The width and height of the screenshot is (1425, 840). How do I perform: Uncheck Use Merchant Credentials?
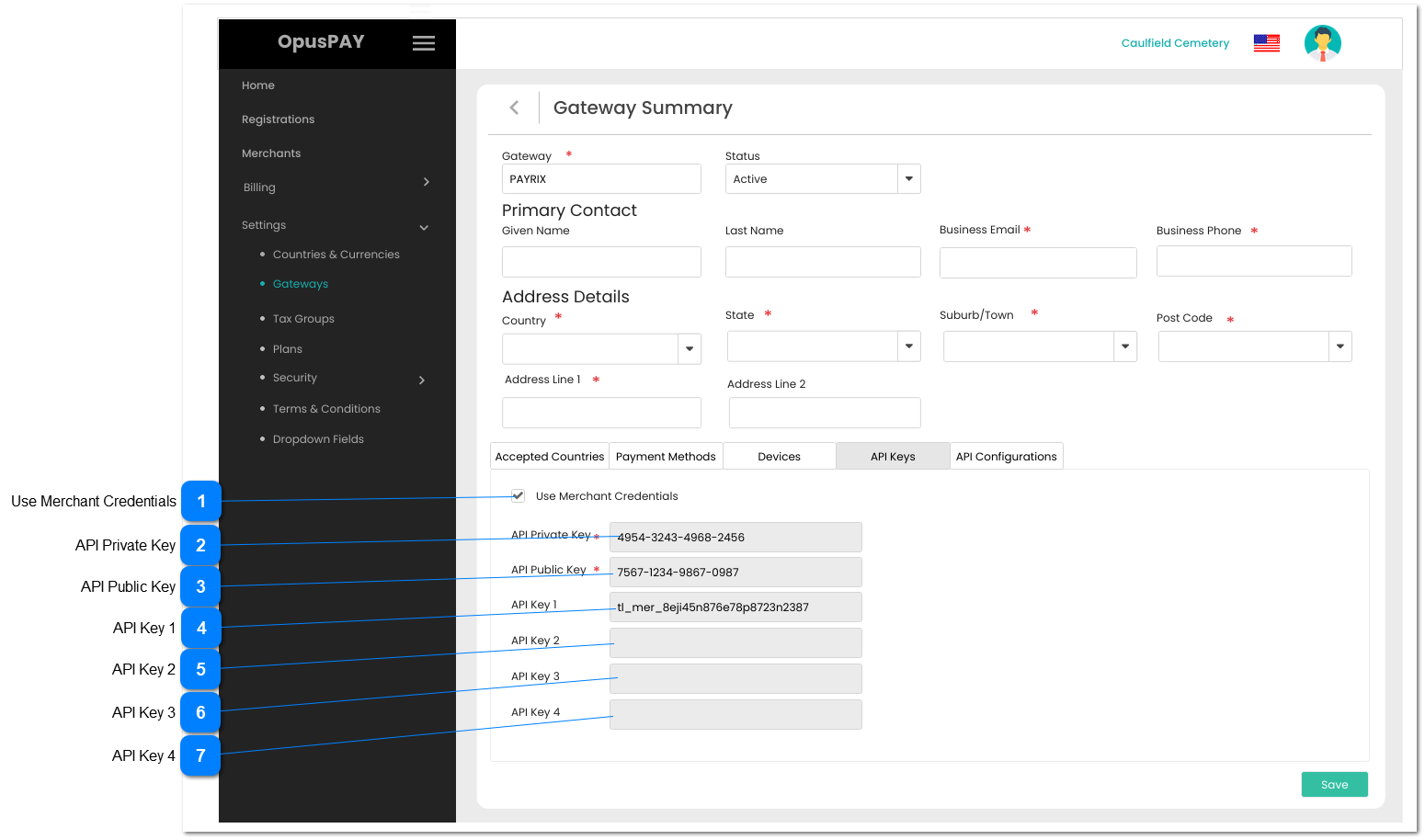pos(519,495)
